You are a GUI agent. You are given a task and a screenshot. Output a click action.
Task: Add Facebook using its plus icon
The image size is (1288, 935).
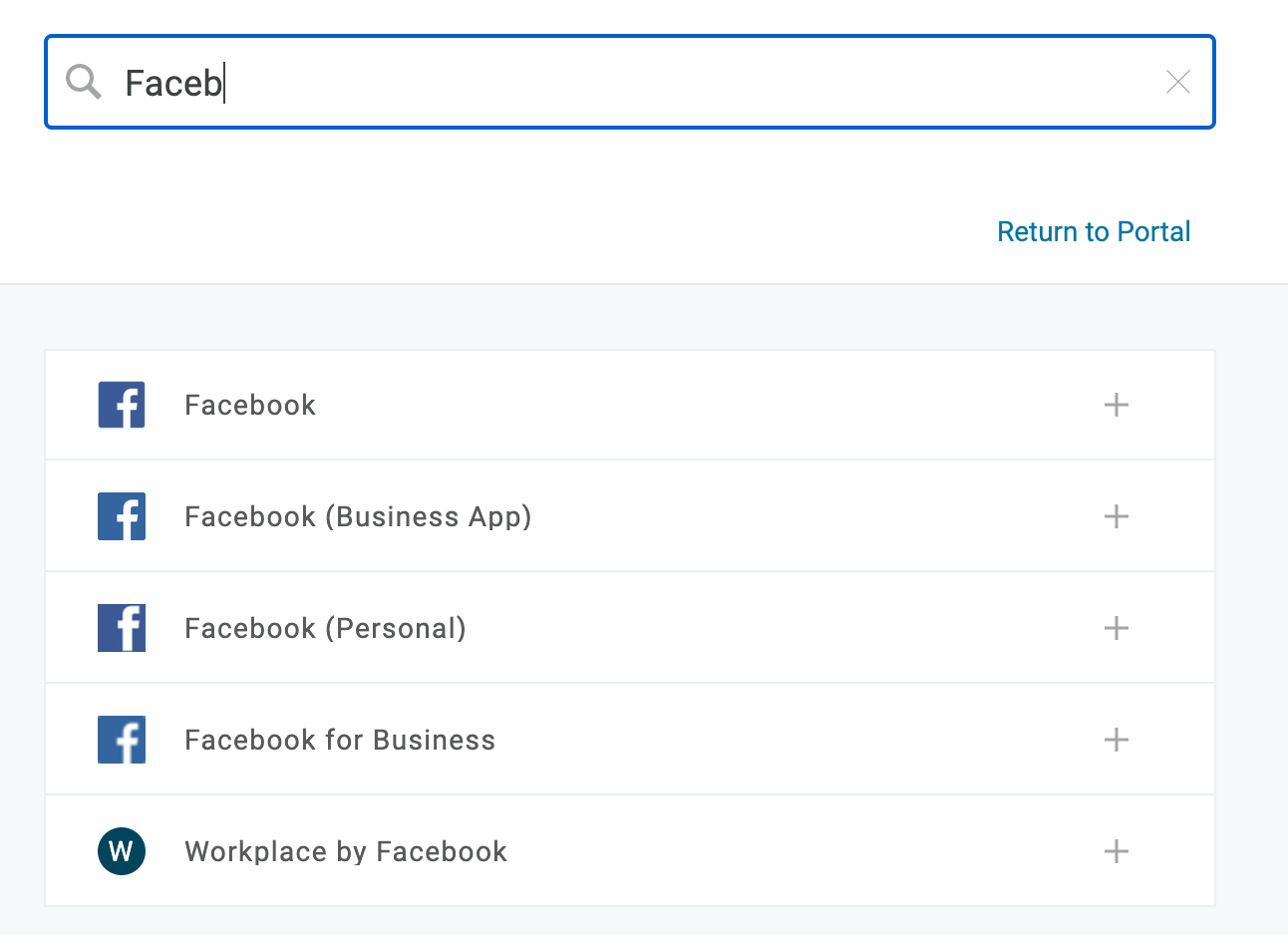(x=1117, y=405)
